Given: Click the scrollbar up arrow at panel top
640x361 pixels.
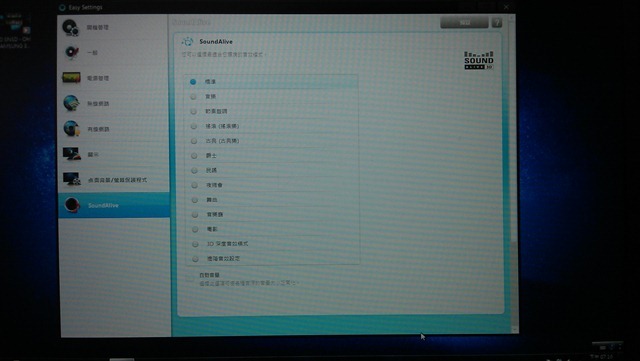Looking at the screenshot, I should 513,18.
